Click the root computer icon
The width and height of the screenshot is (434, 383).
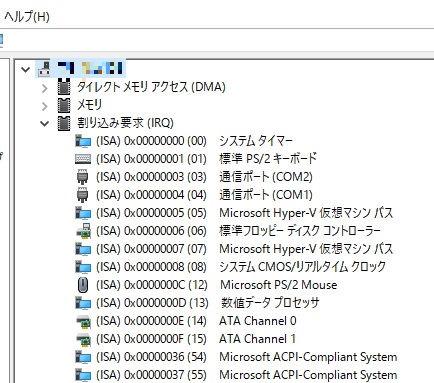coord(44,68)
